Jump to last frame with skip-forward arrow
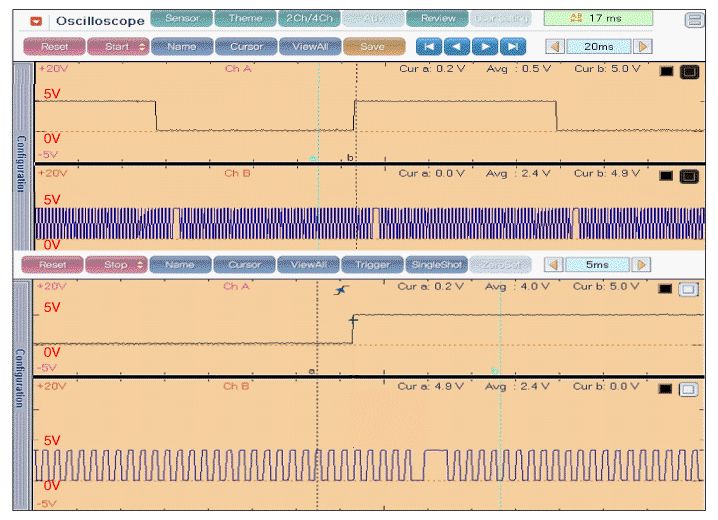Viewport: 718px width, 520px height. coord(512,46)
